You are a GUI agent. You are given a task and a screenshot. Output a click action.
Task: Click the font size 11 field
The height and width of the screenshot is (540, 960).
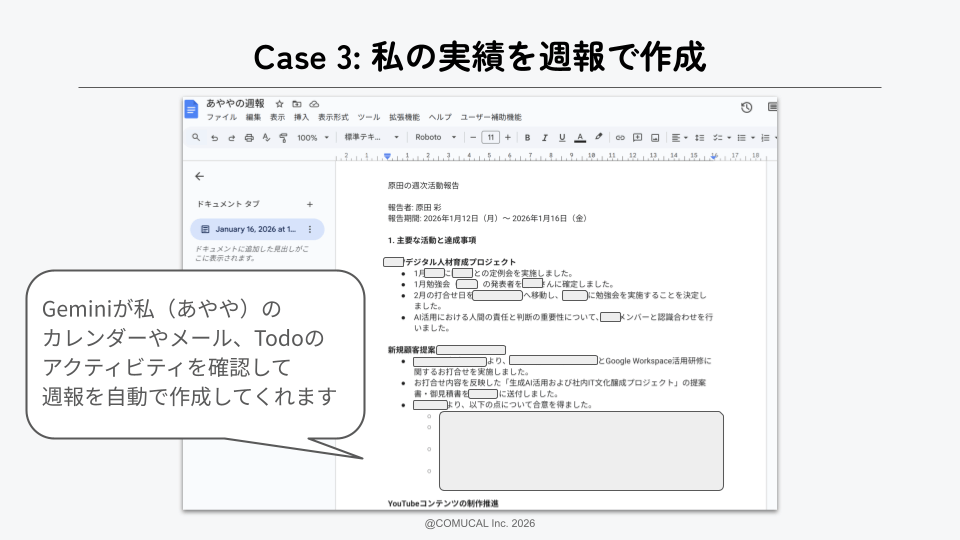[490, 138]
